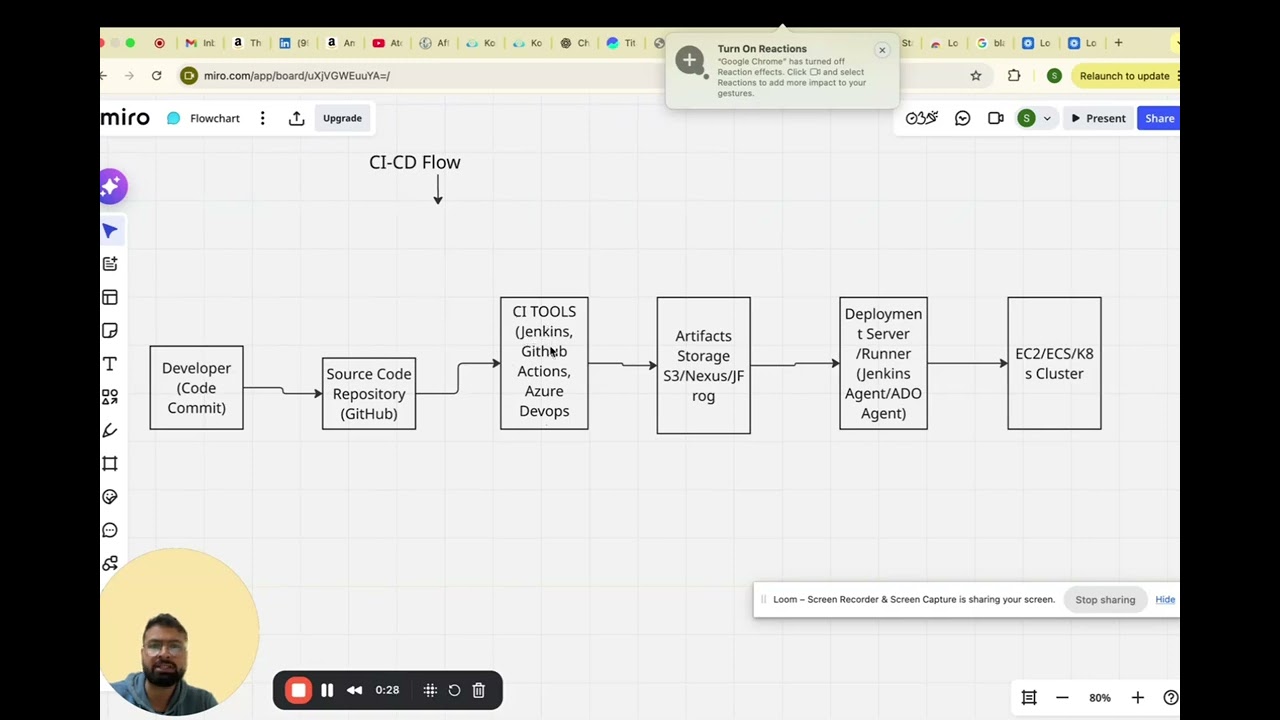Start a video call with camera icon

click(x=996, y=118)
